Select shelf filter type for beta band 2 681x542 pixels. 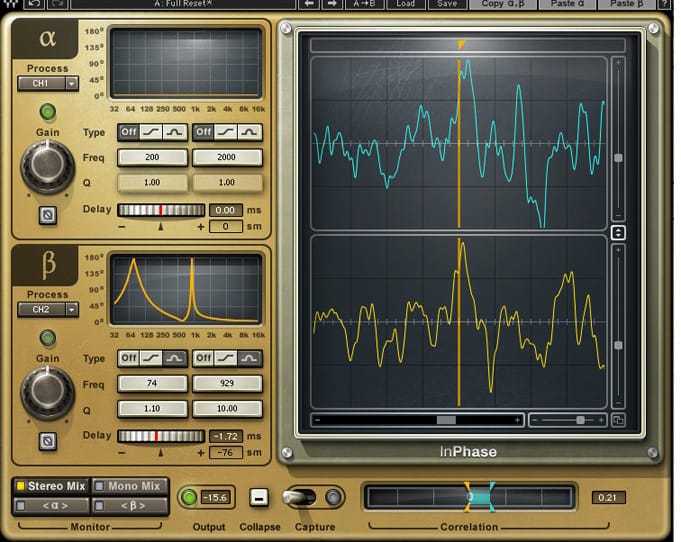(227, 358)
